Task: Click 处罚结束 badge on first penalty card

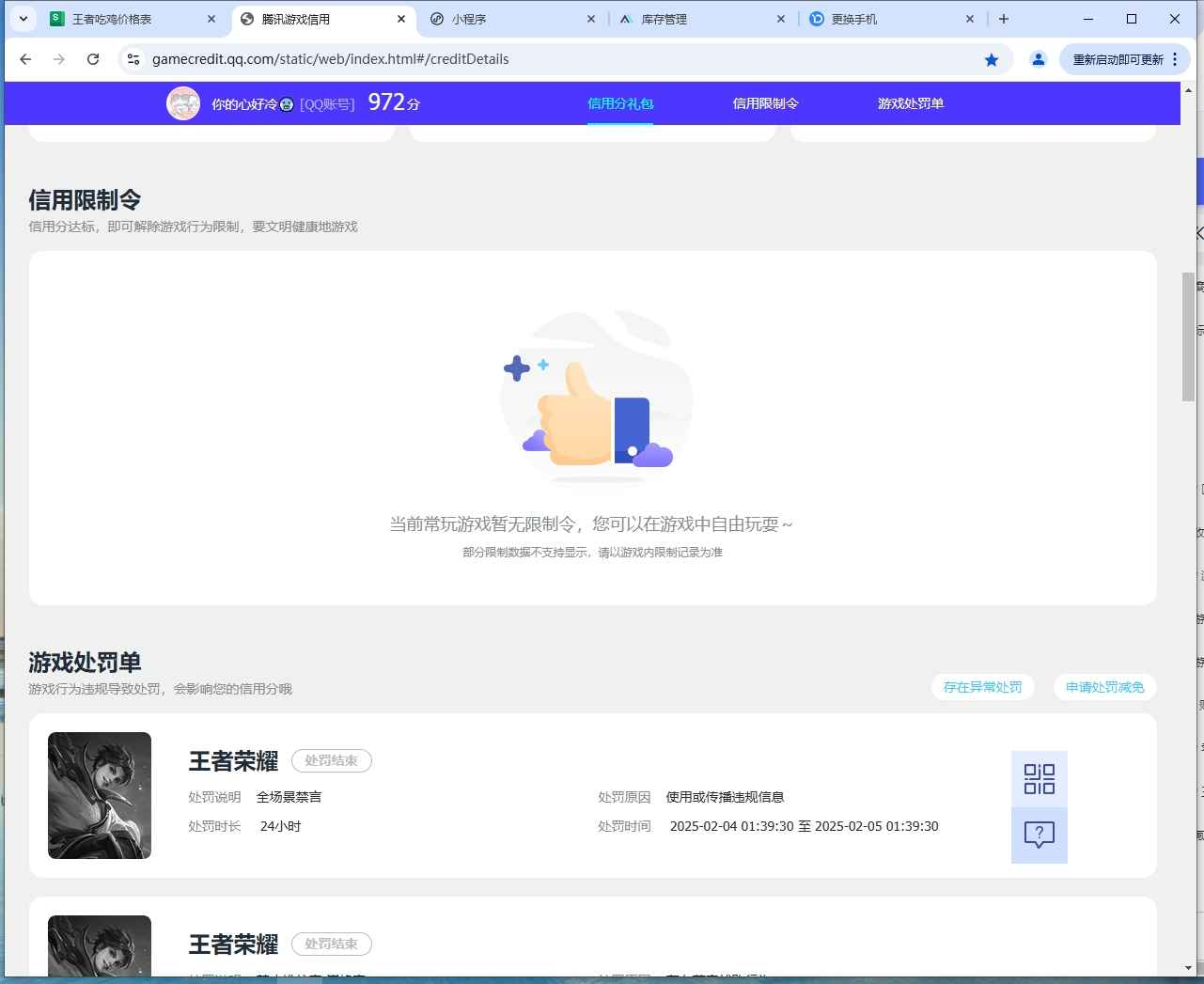Action: tap(332, 760)
